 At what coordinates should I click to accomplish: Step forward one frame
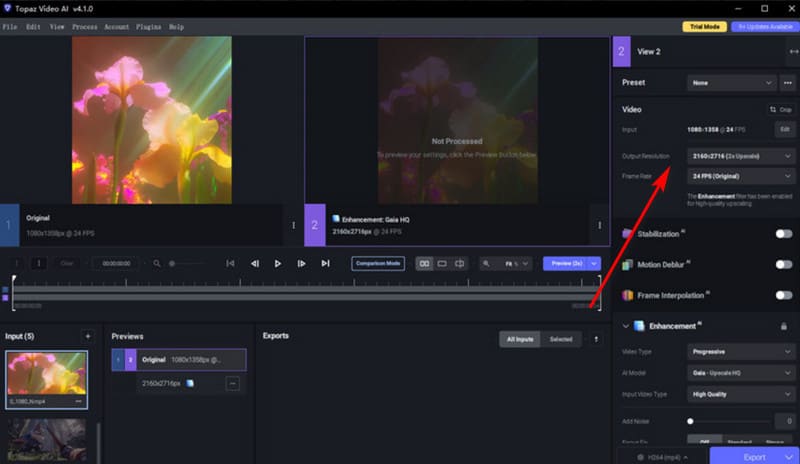(302, 263)
